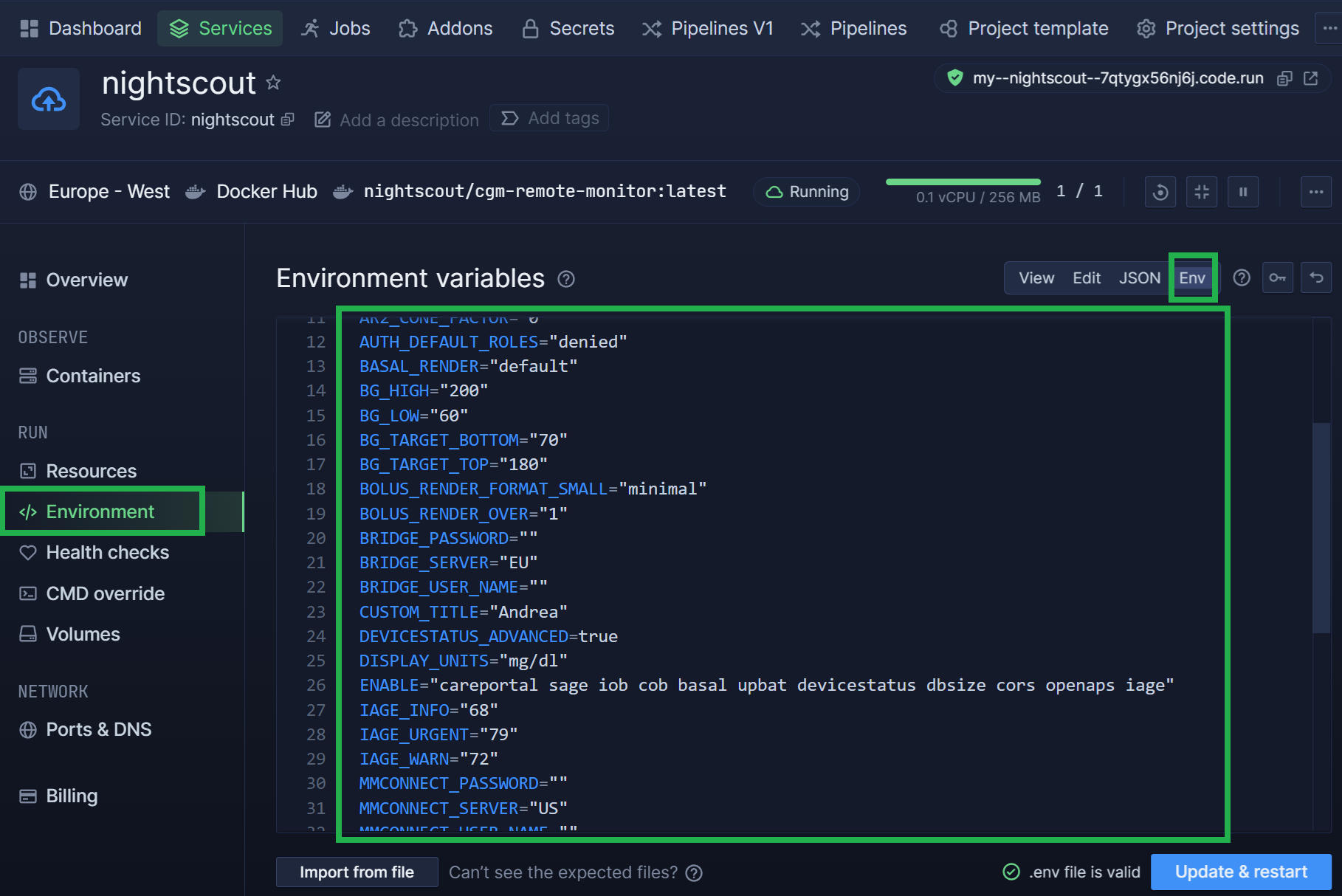The height and width of the screenshot is (896, 1342).
Task: Pause the nightscout service
Action: coord(1243,192)
